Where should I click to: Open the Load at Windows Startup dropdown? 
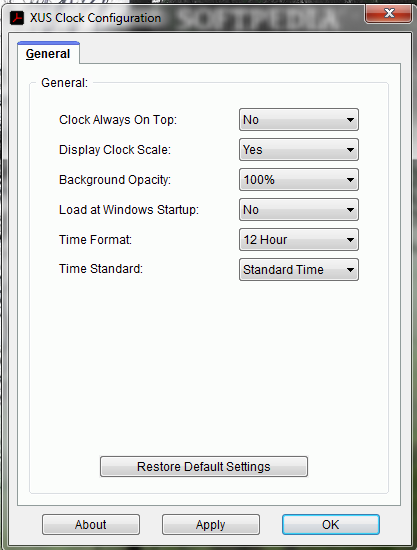(x=299, y=210)
